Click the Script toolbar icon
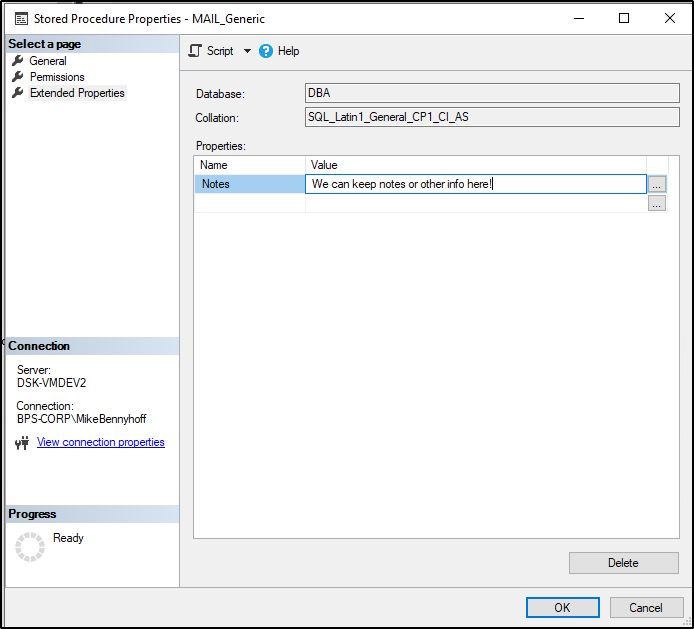This screenshot has height=629, width=694. pyautogui.click(x=195, y=51)
